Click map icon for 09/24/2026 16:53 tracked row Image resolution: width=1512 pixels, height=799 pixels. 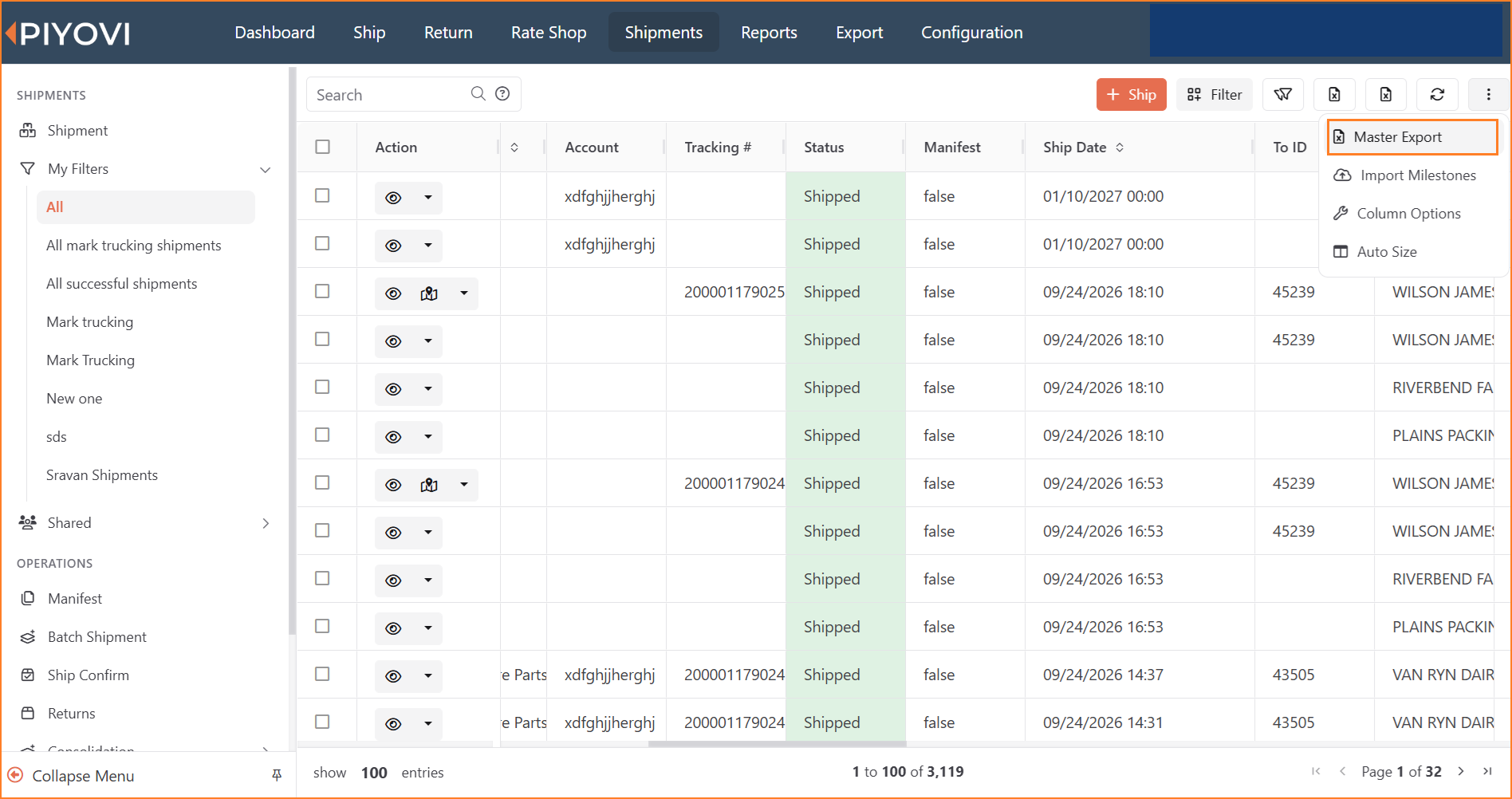tap(429, 485)
